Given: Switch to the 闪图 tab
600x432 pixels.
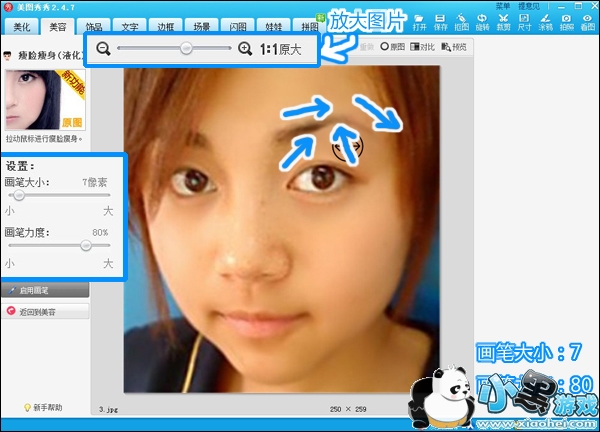Looking at the screenshot, I should [x=238, y=26].
